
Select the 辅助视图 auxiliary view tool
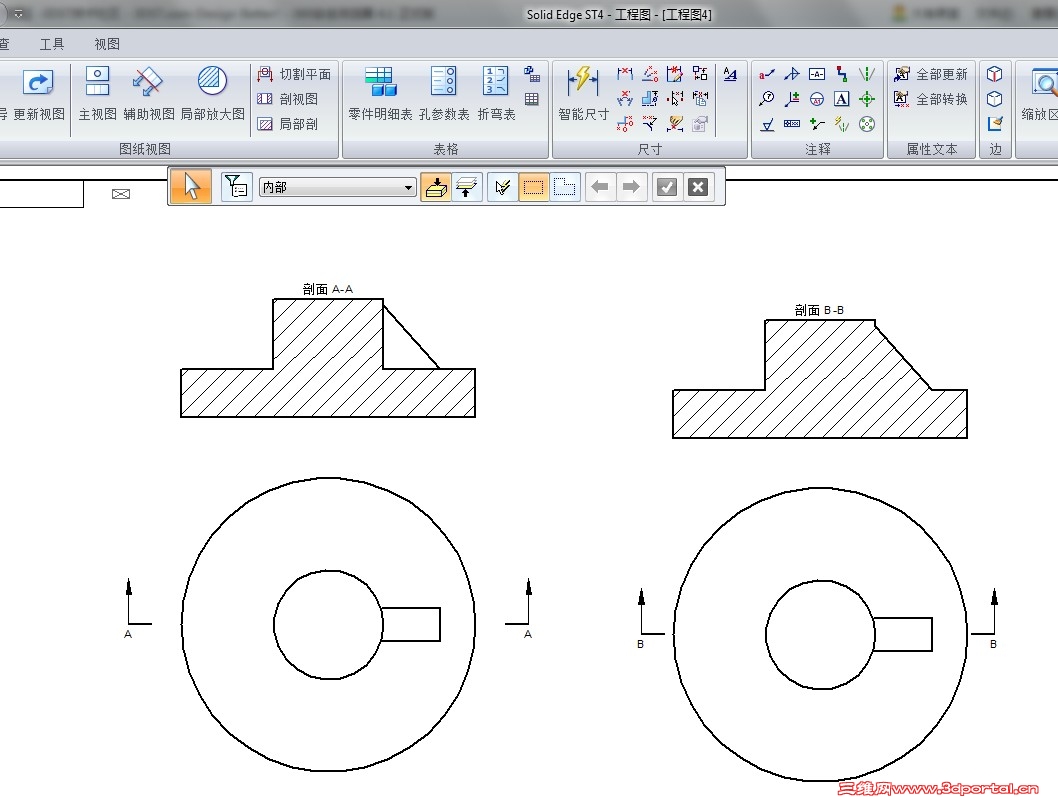[x=148, y=94]
